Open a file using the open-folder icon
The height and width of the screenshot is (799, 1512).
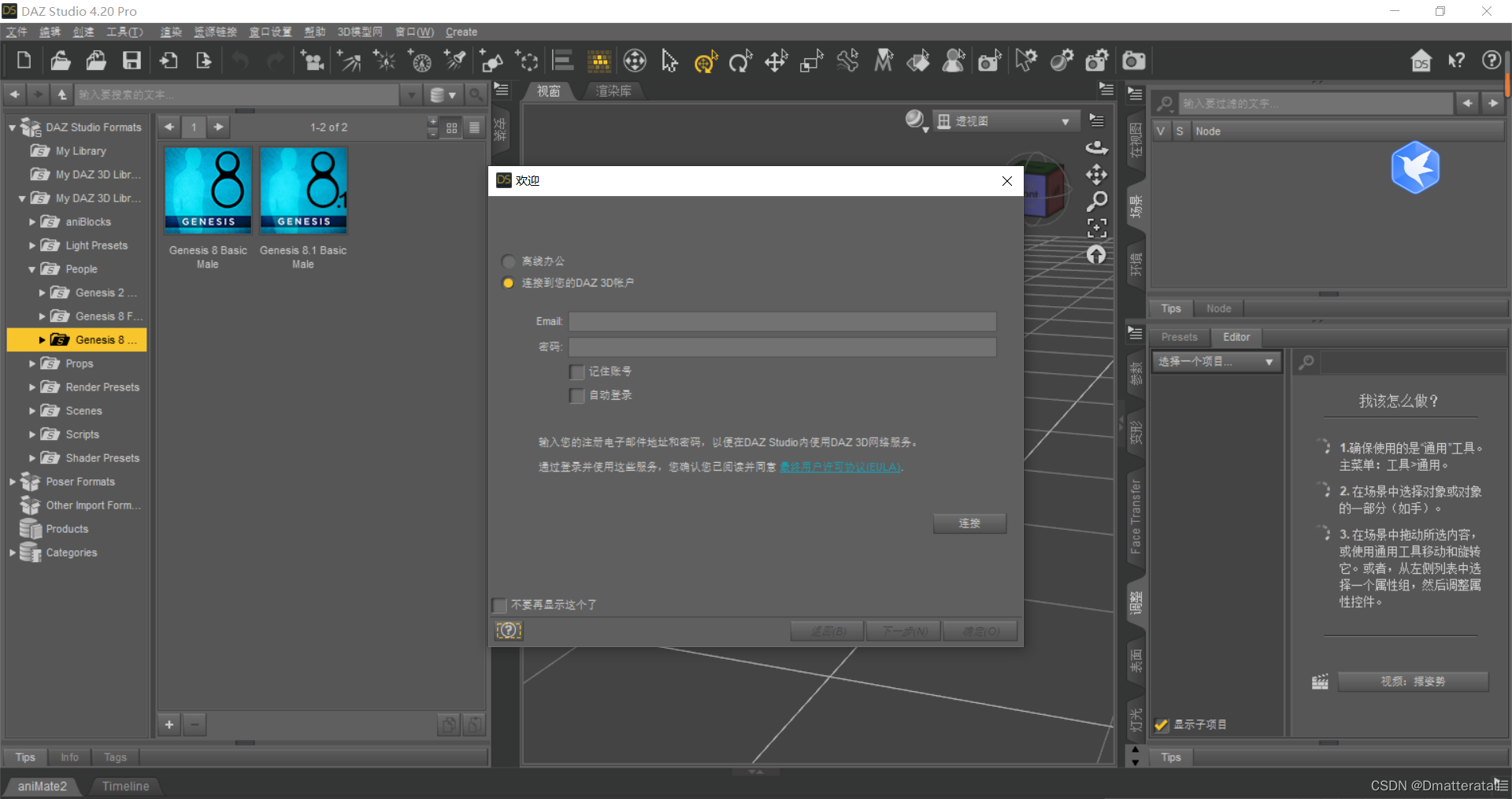60,61
